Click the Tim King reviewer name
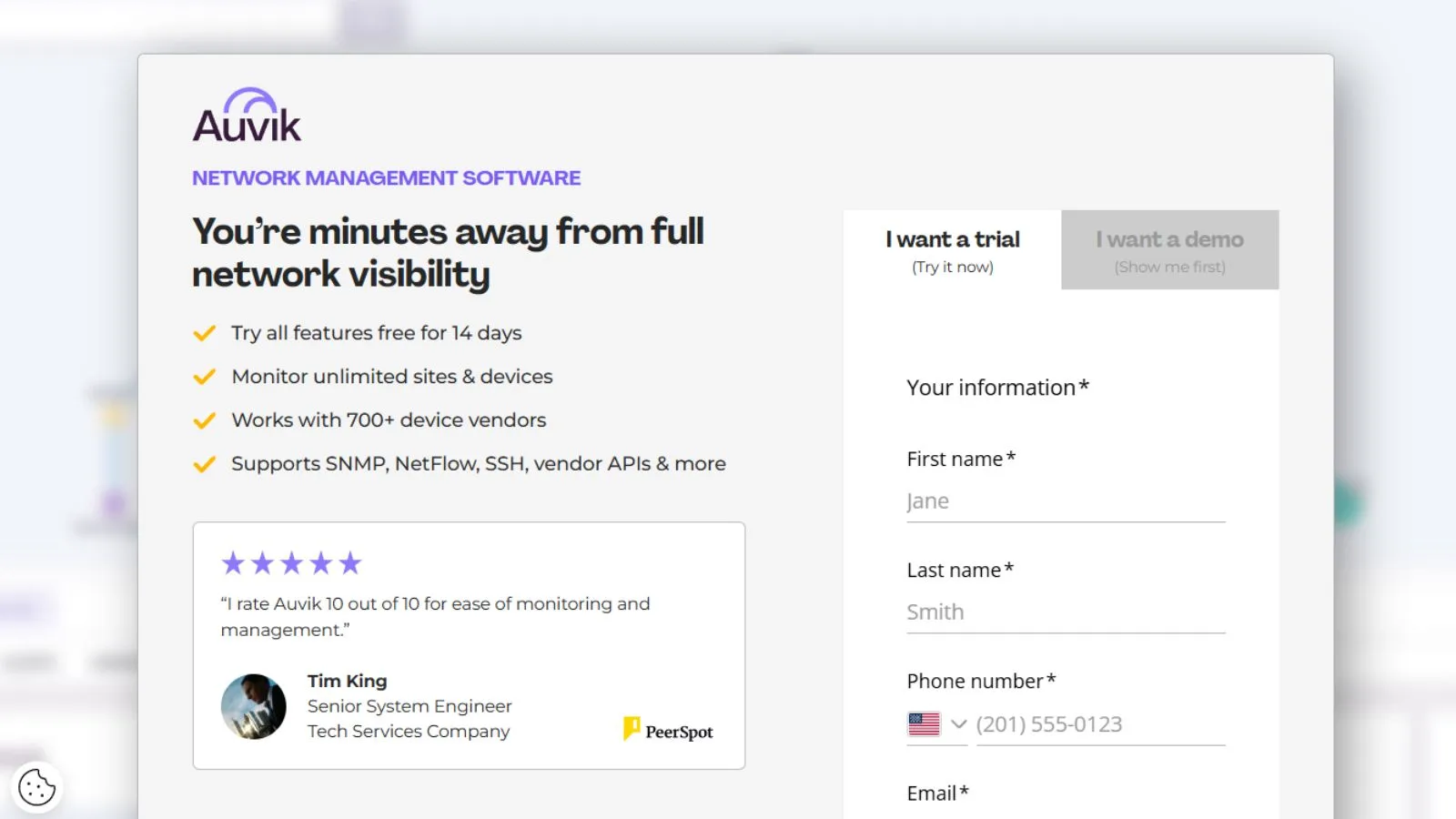 (347, 681)
